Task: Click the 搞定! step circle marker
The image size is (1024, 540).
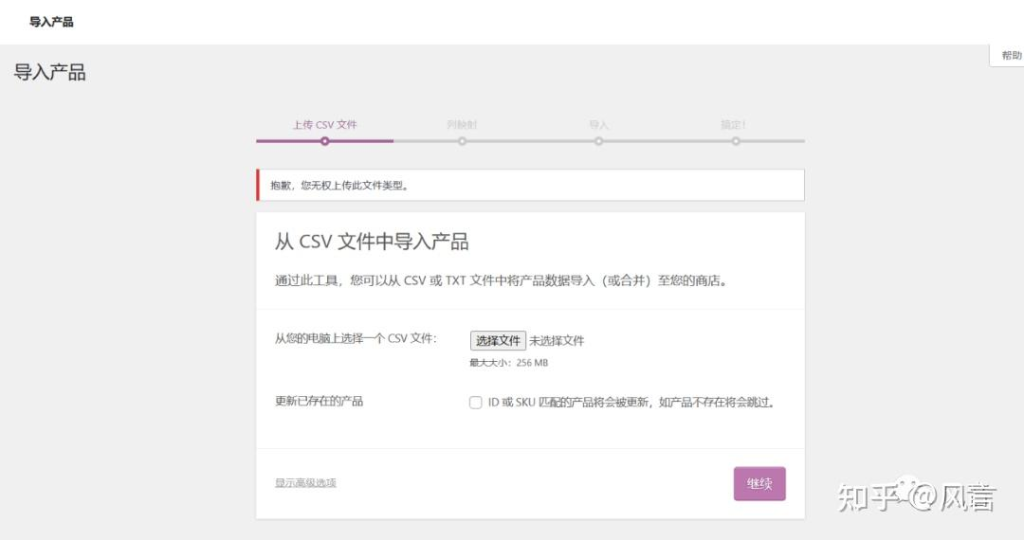Action: pyautogui.click(x=735, y=141)
